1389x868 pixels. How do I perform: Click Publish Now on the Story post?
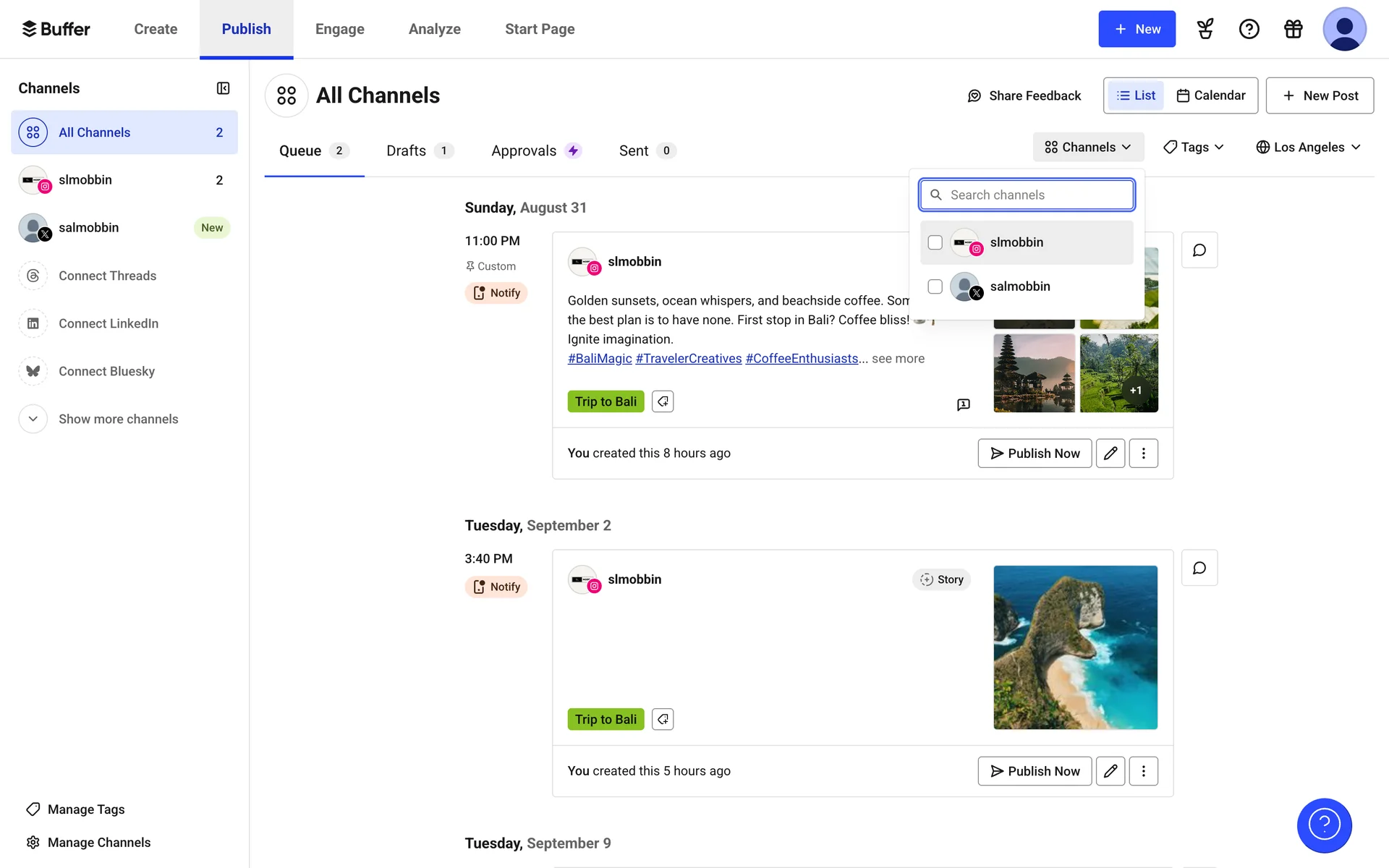tap(1034, 771)
